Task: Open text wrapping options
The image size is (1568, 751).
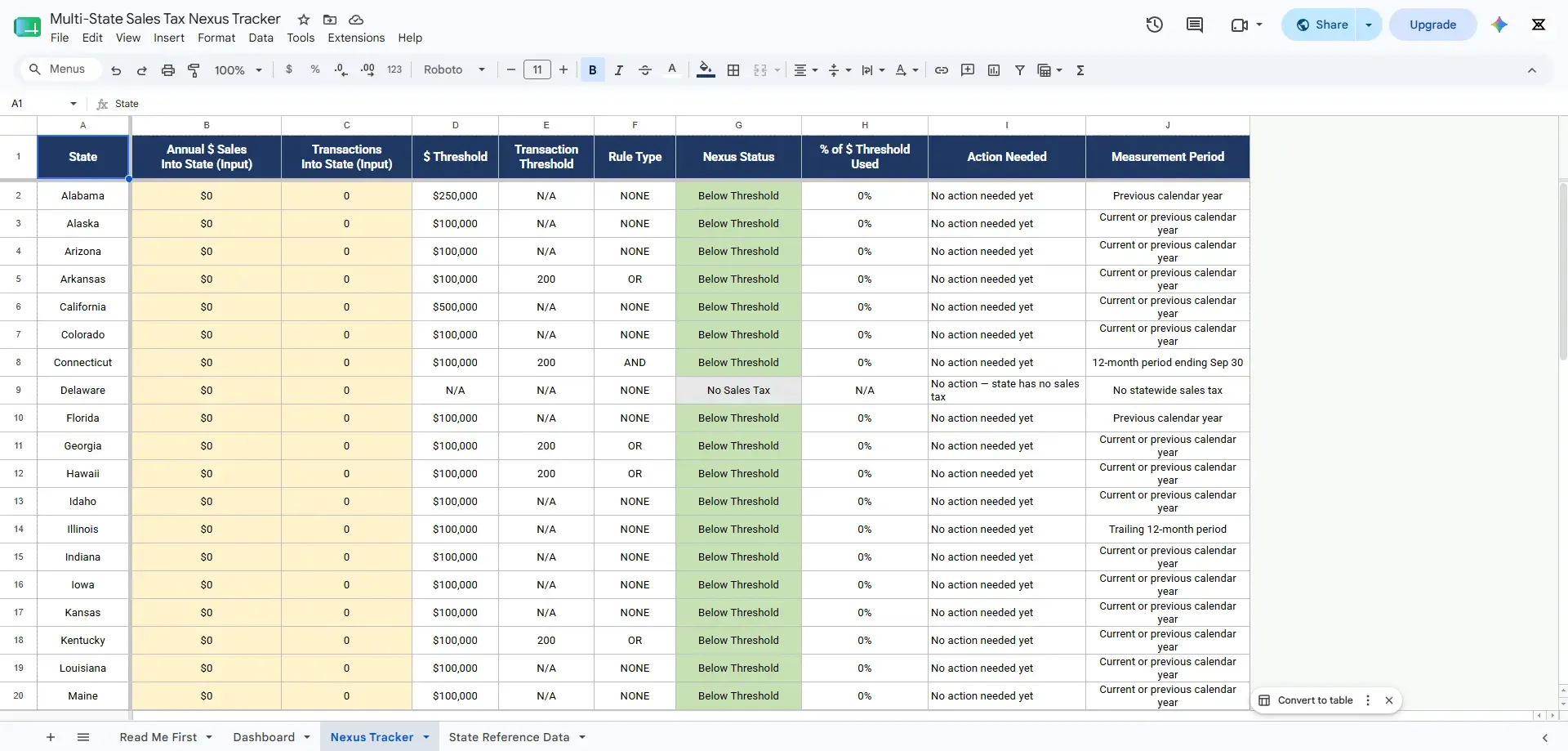Action: (x=873, y=70)
